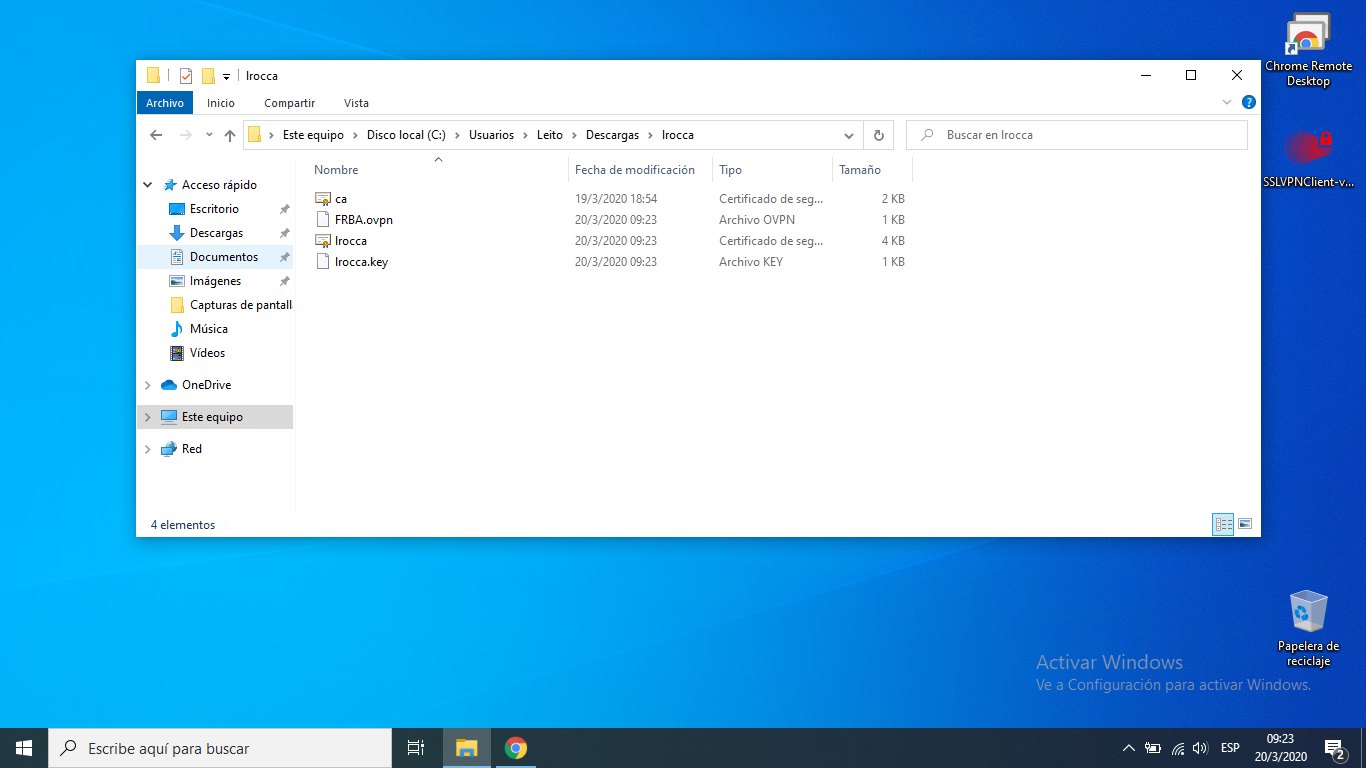Click Disco local (C:) breadcrumb
This screenshot has height=768, width=1366.
406,135
